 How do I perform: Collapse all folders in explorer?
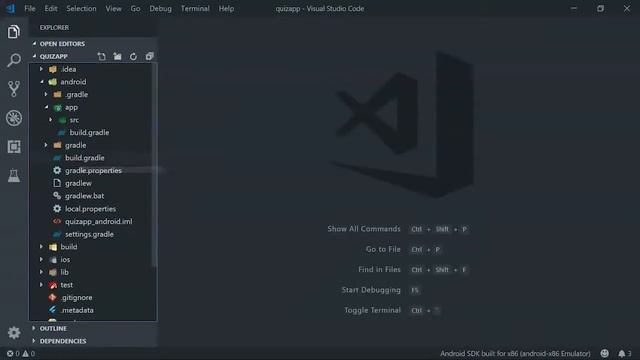[149, 56]
